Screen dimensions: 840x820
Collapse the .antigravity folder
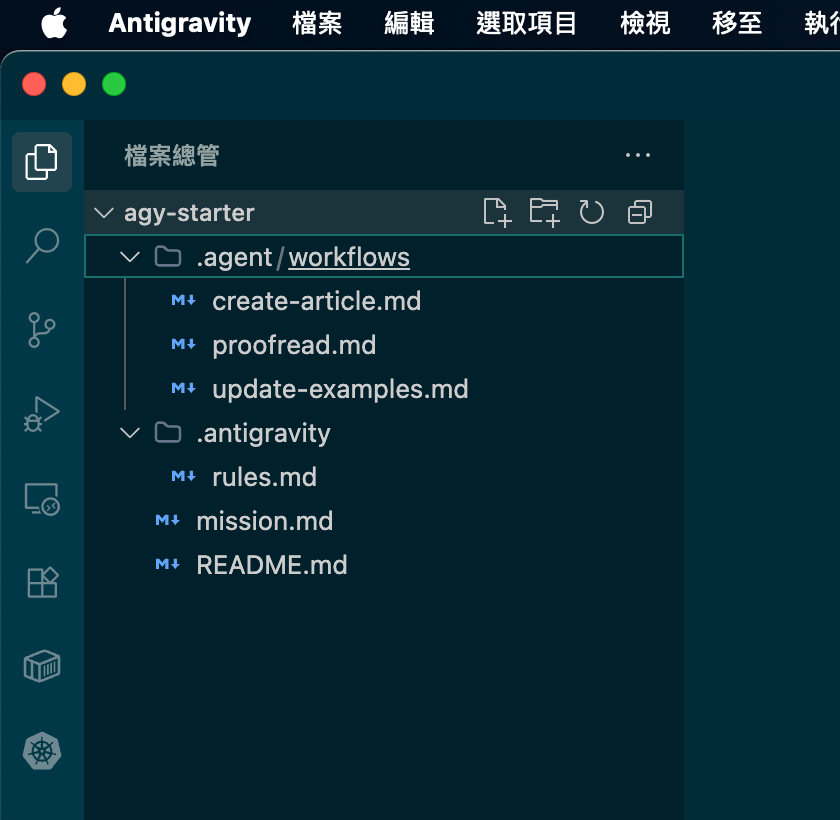[x=129, y=433]
